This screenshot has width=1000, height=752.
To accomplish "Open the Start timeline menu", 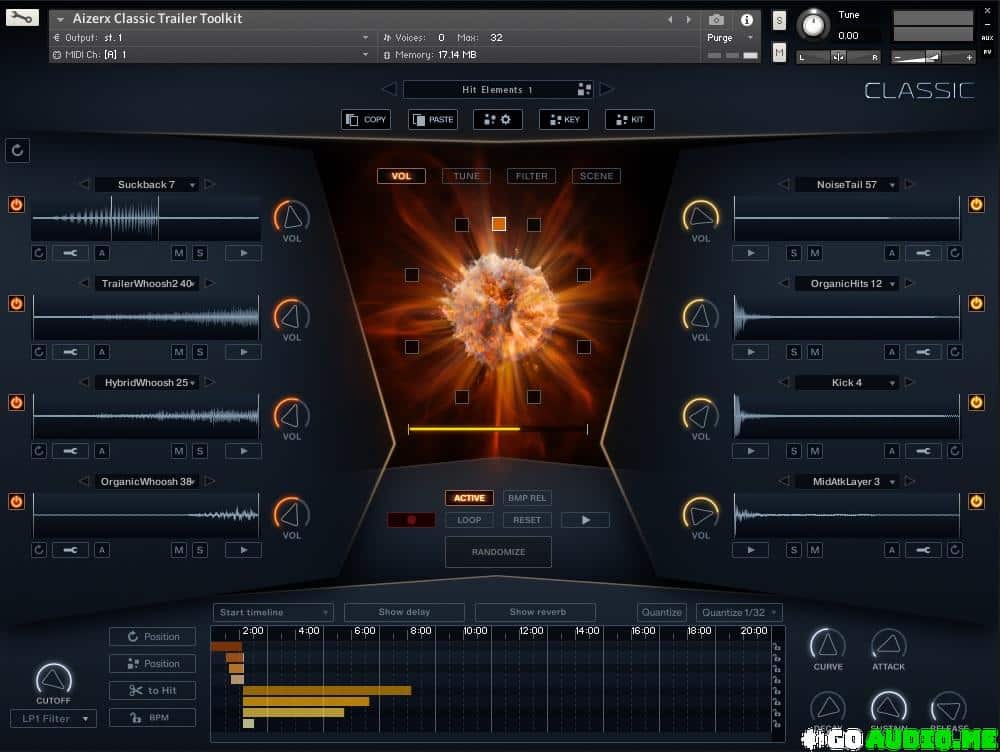I will [274, 612].
